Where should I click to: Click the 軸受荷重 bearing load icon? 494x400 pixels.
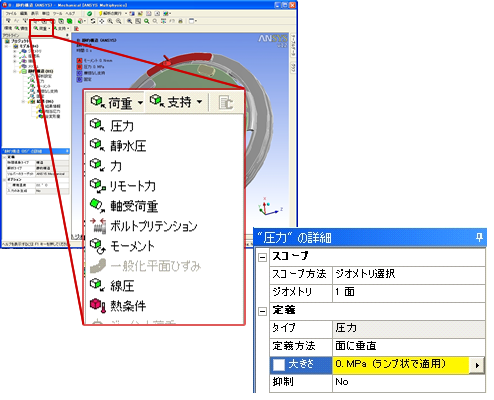[x=97, y=205]
